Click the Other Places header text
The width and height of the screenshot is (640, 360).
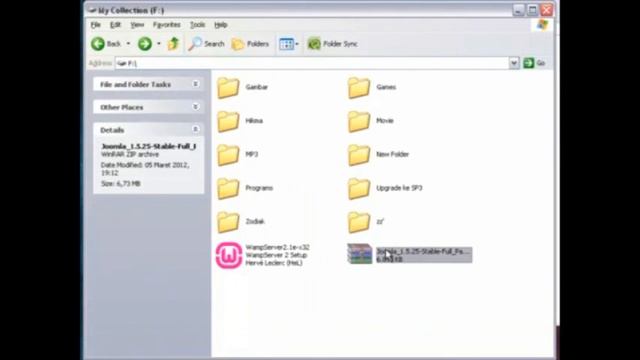[x=122, y=107]
